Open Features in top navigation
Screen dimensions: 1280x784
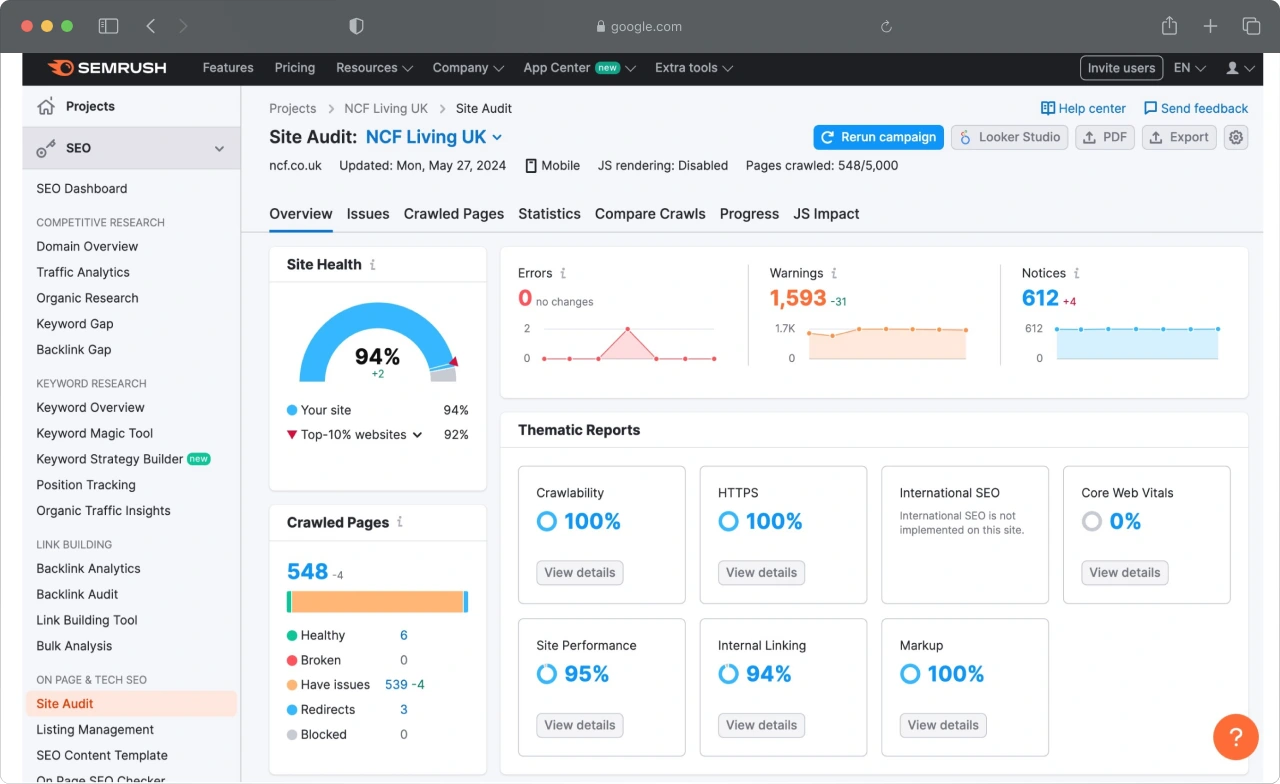pos(228,68)
